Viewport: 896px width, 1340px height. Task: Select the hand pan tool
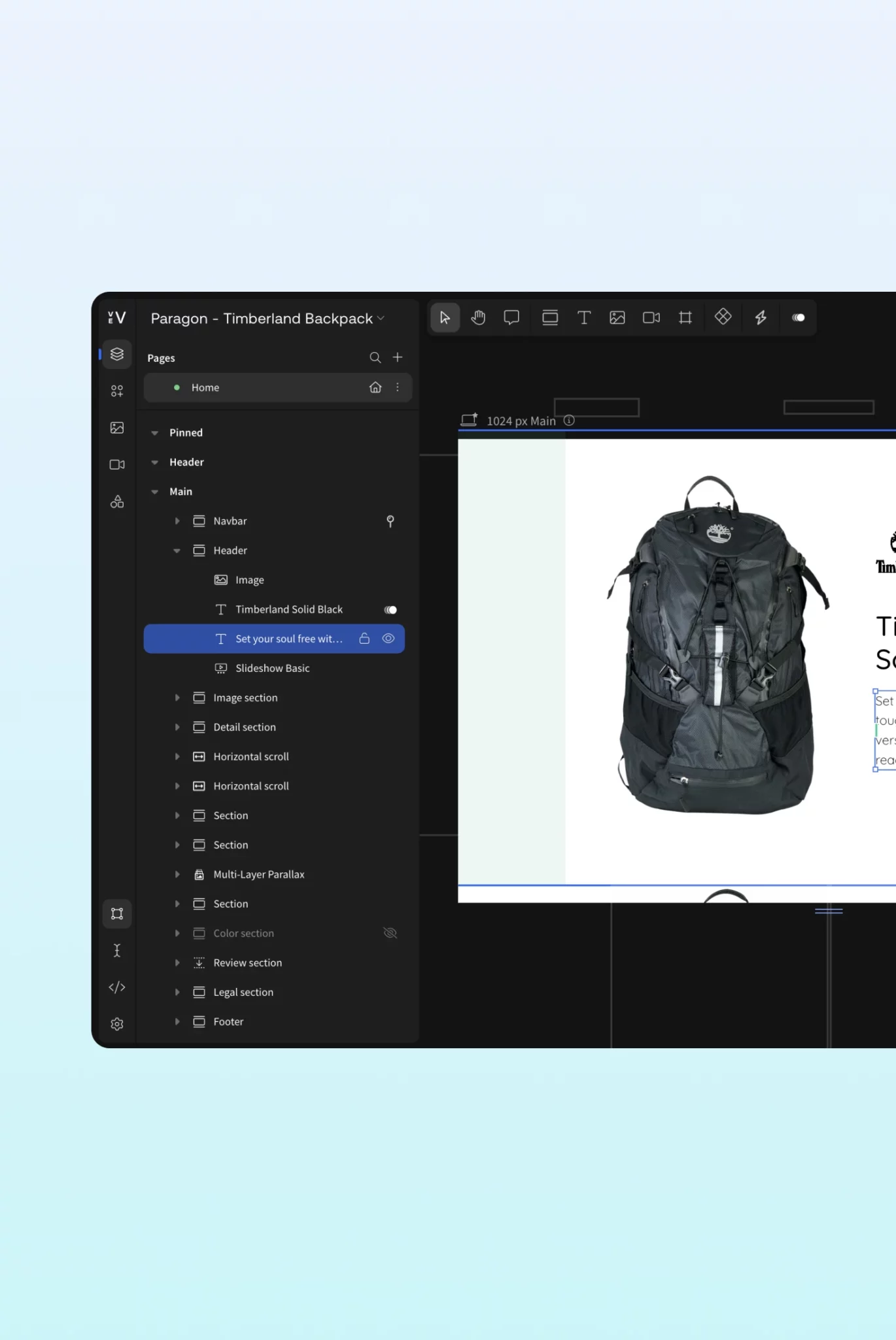(x=479, y=318)
